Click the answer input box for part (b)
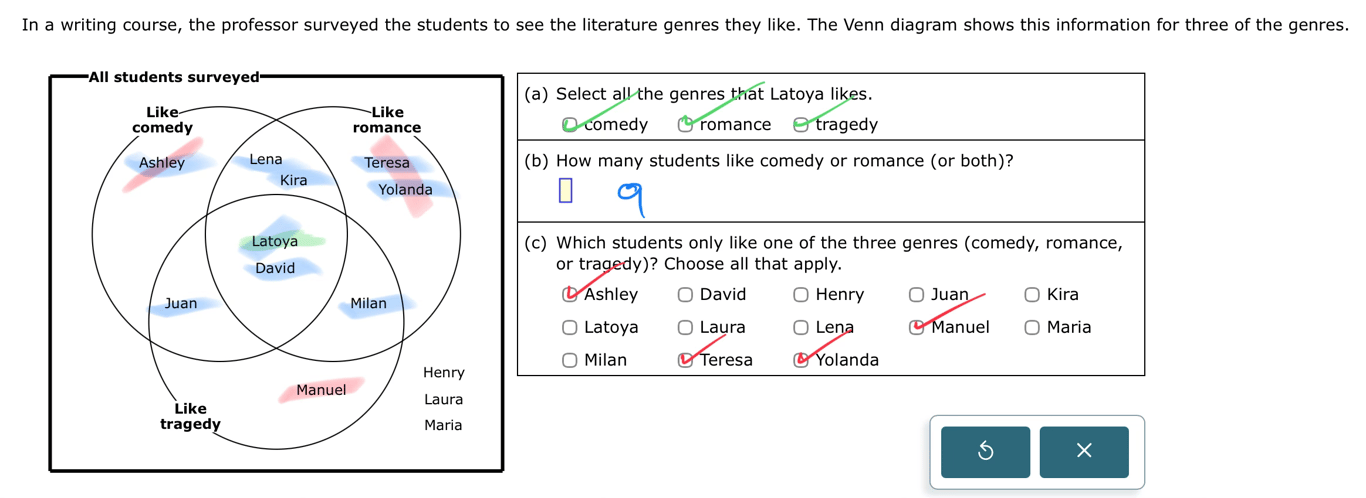 point(565,190)
